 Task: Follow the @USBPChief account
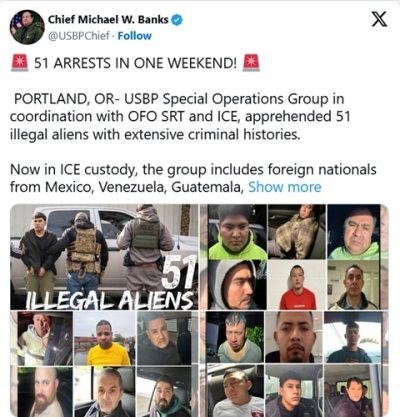click(x=134, y=36)
